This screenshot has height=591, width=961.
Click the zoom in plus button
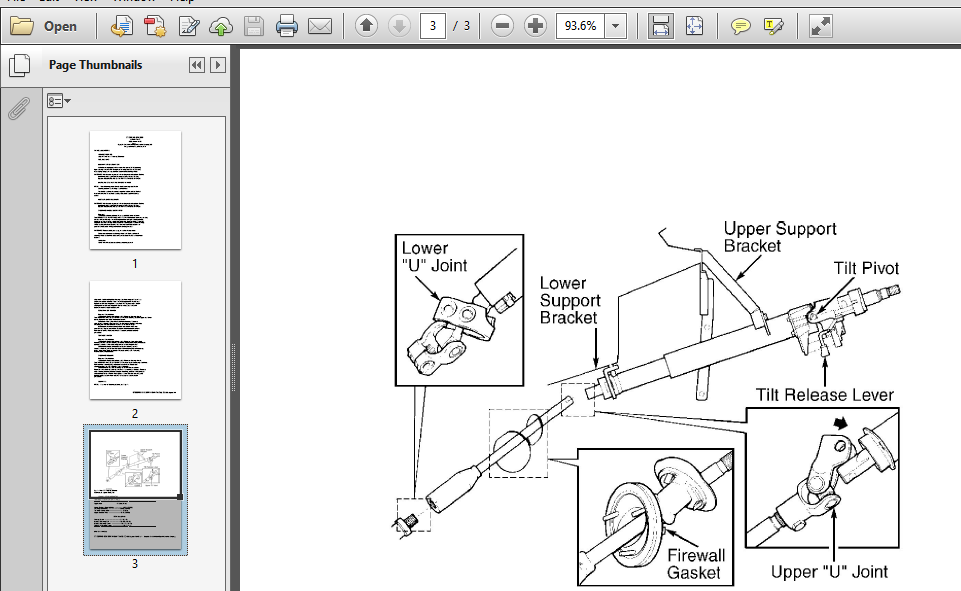(535, 26)
